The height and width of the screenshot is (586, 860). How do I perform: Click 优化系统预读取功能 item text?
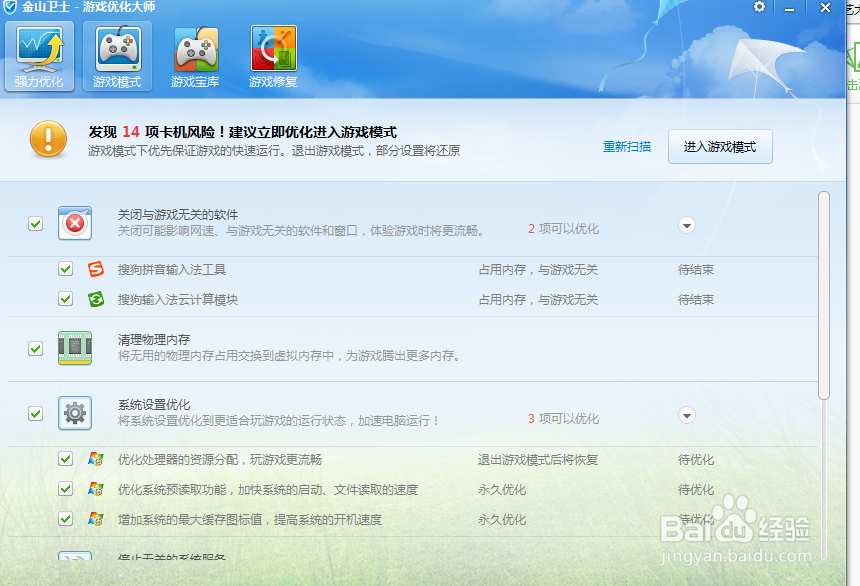268,489
